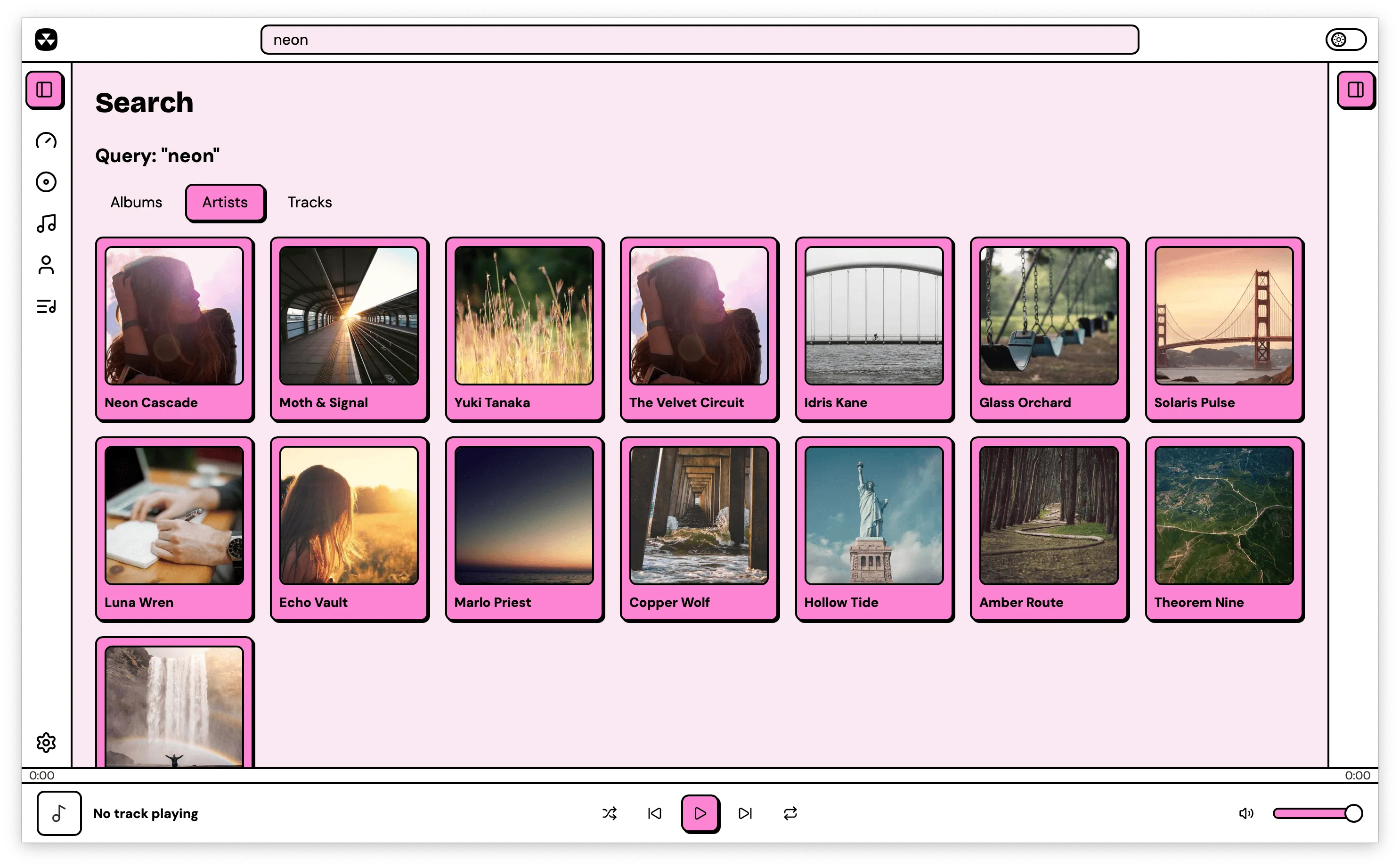Open the Neon Cascade artist card

click(x=174, y=329)
